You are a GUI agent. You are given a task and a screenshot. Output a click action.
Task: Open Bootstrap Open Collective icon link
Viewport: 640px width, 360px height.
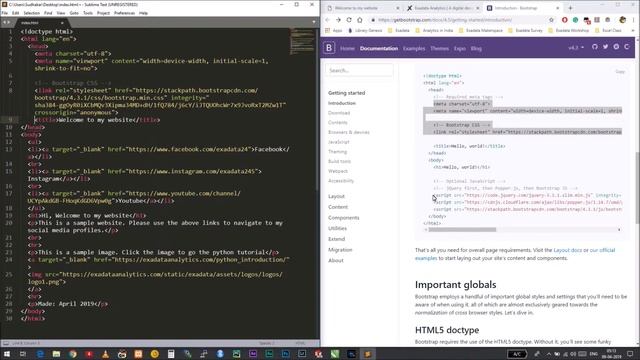point(627,47)
